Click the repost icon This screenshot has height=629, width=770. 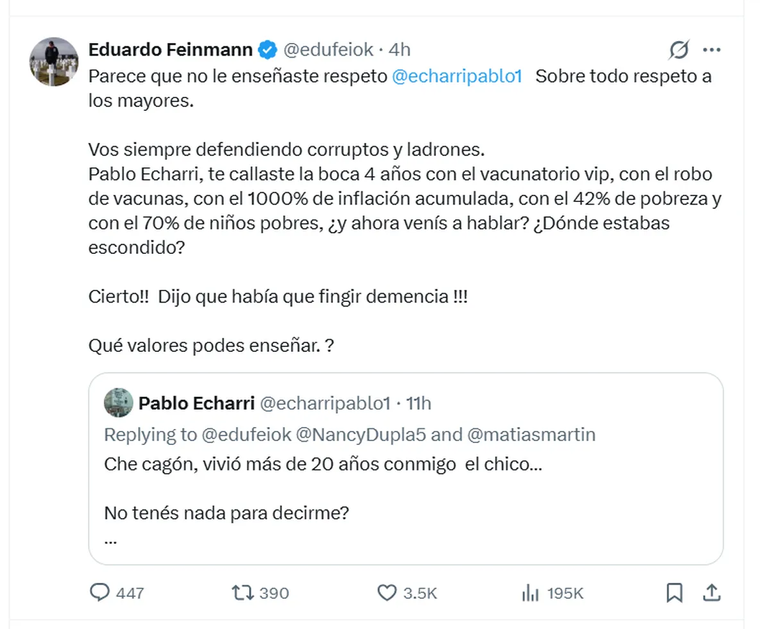(242, 592)
